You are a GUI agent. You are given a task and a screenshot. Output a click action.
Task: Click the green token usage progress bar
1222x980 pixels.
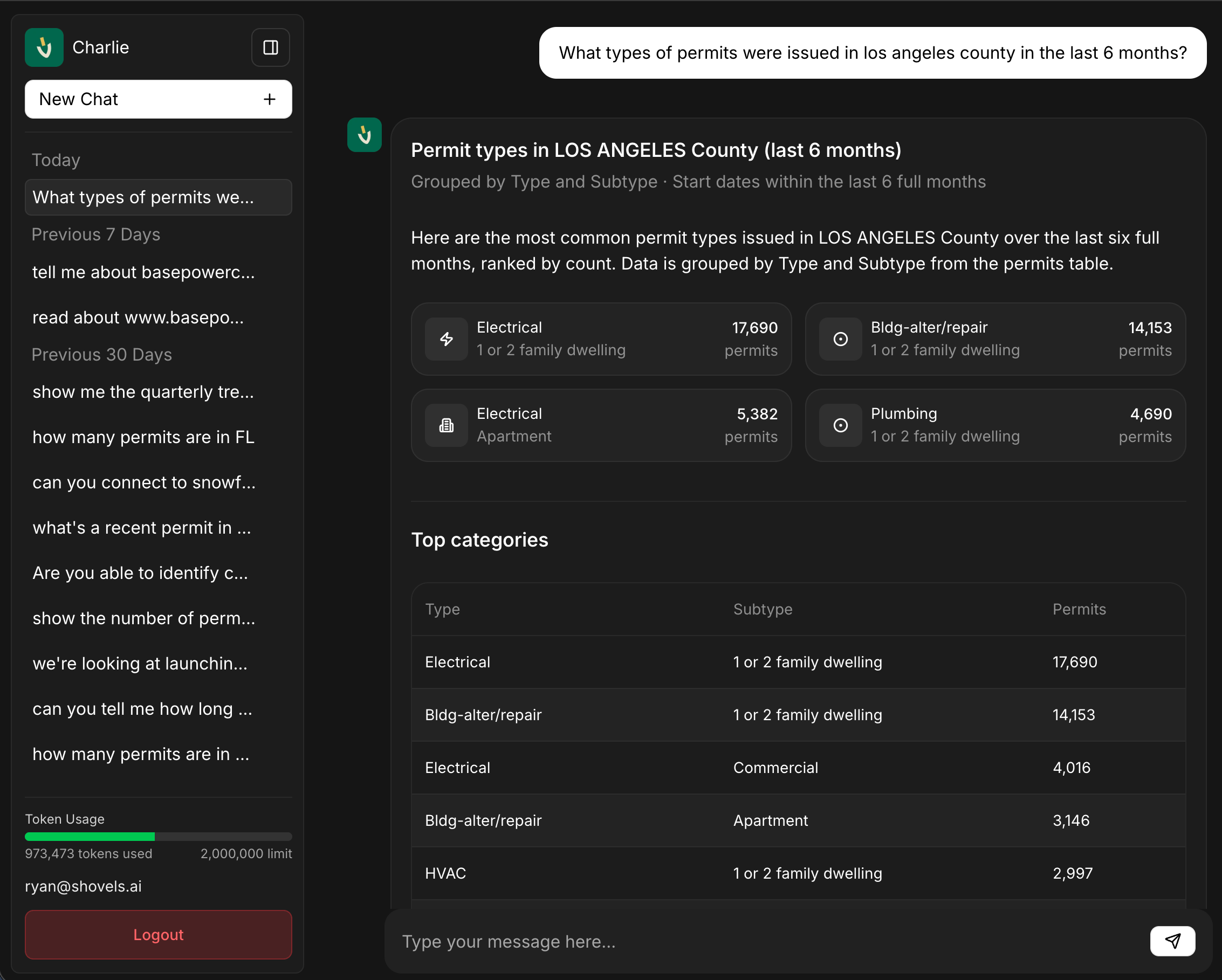point(89,836)
